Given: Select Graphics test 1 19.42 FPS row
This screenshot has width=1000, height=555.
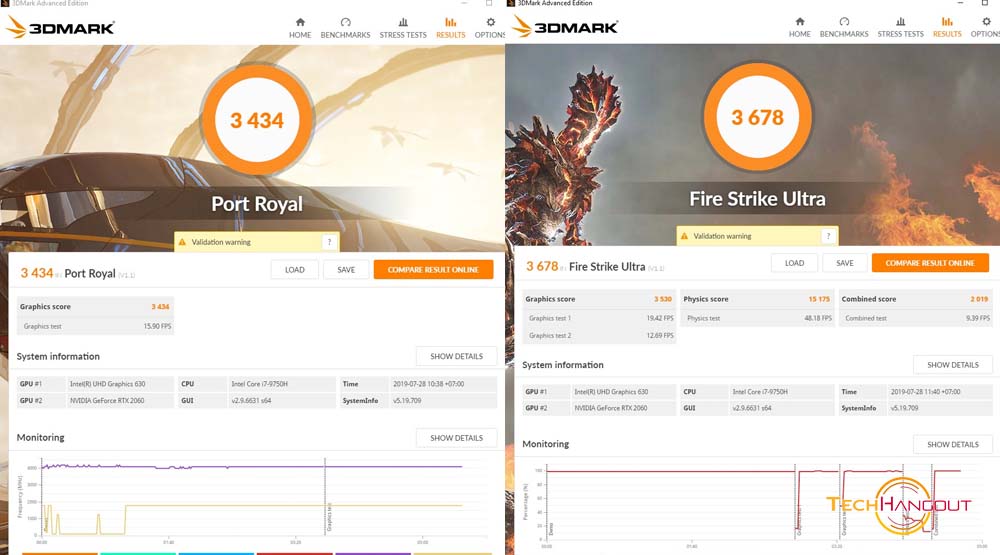Looking at the screenshot, I should tap(599, 318).
